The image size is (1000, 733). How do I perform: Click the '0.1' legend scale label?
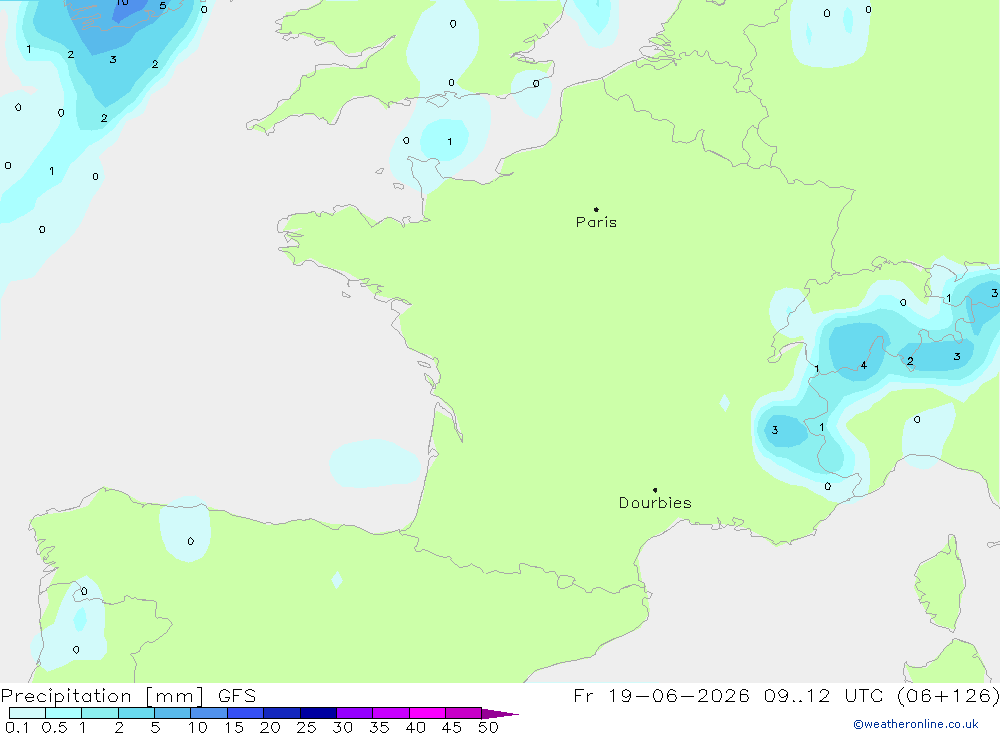pos(17,727)
